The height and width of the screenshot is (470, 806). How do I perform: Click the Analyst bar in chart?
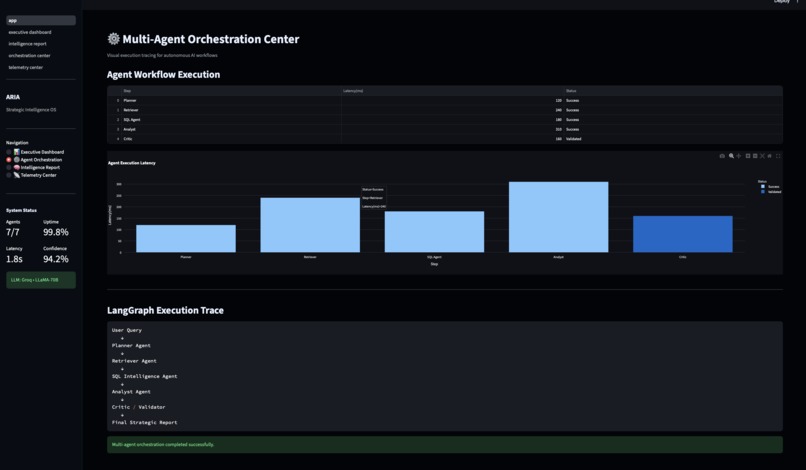[x=558, y=217]
